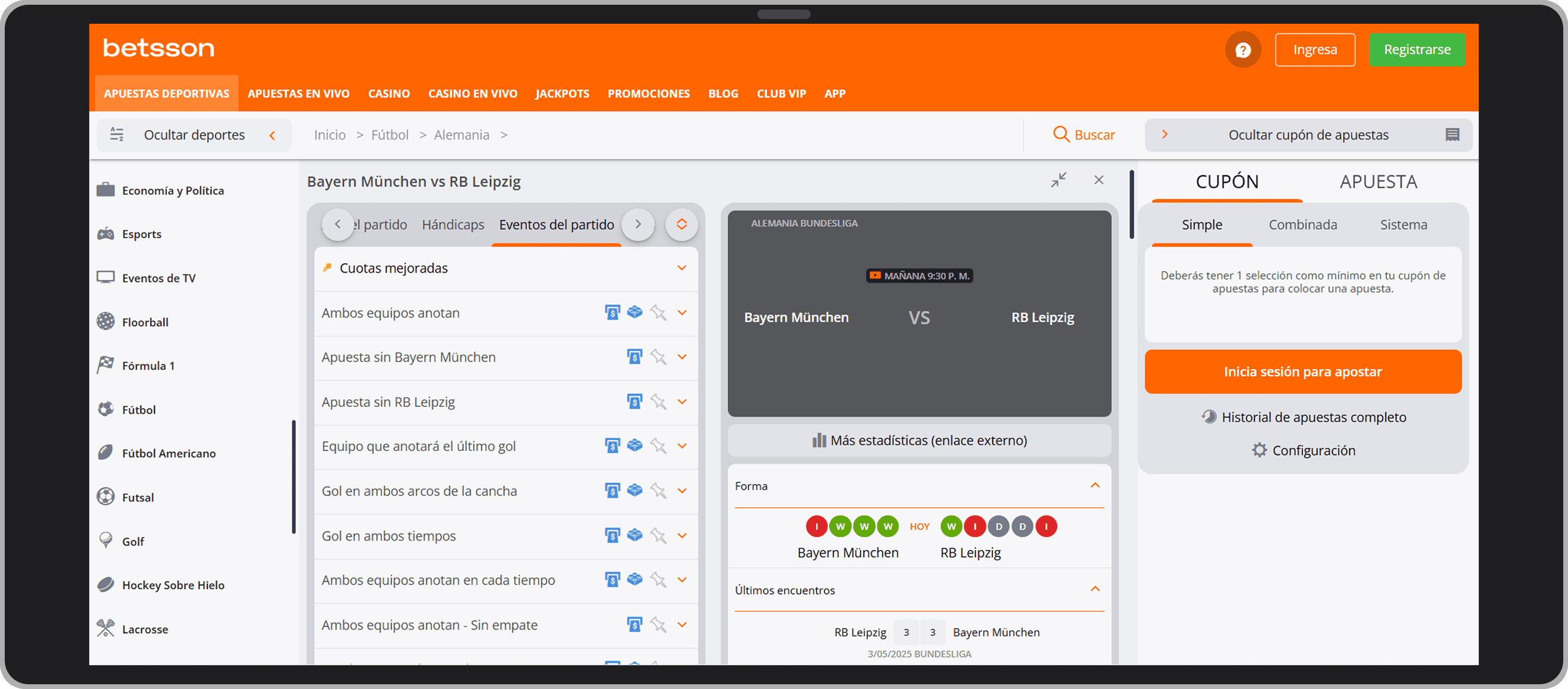
Task: Pin the Gol en ambos tiempos market
Action: pyautogui.click(x=657, y=535)
